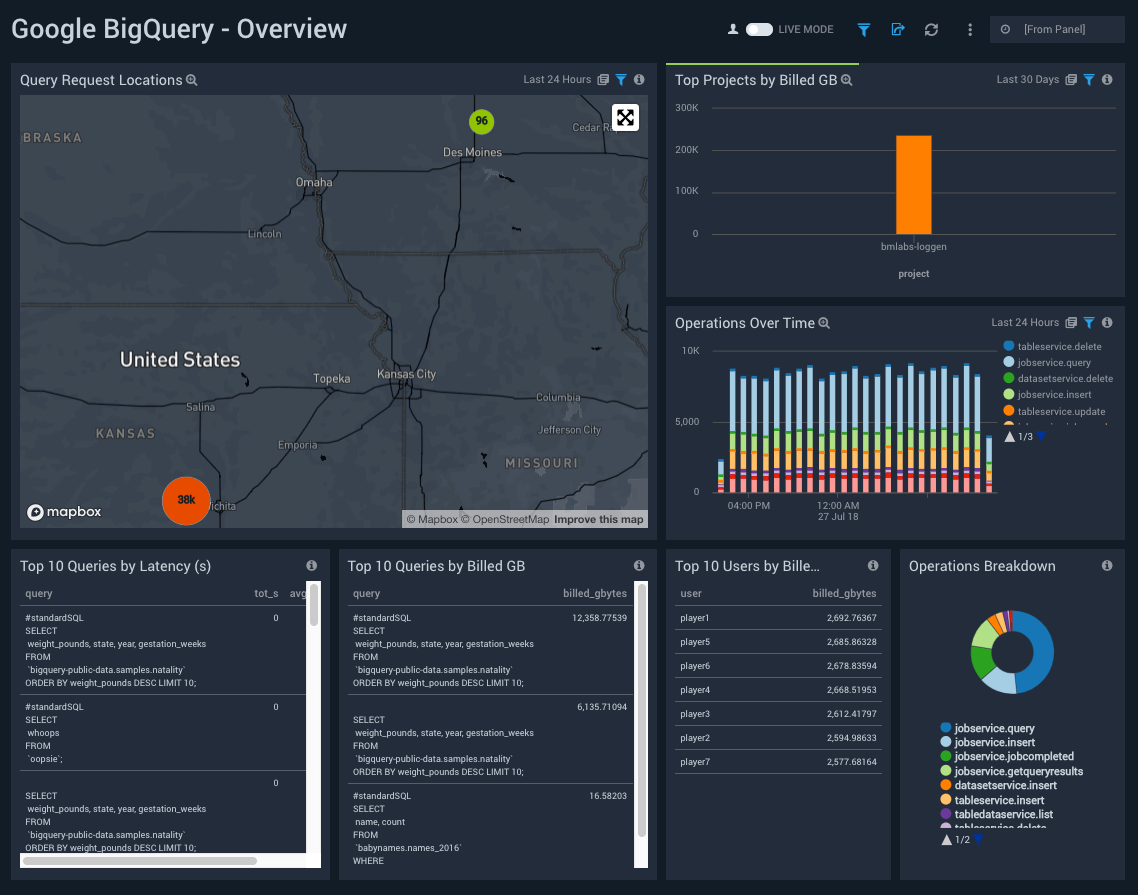Toggle the LIVE MODE switch off
Image resolution: width=1138 pixels, height=895 pixels.
pos(762,29)
